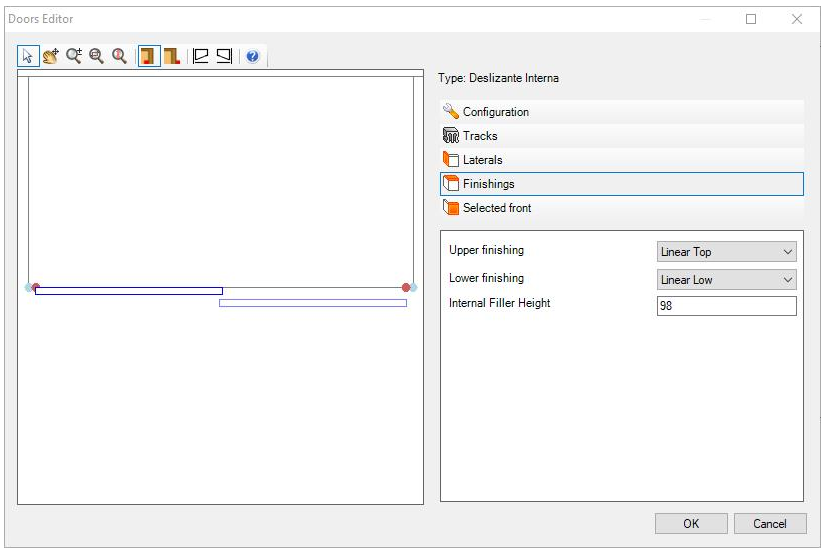
Task: Select the second door placement mode icon
Action: coord(172,56)
